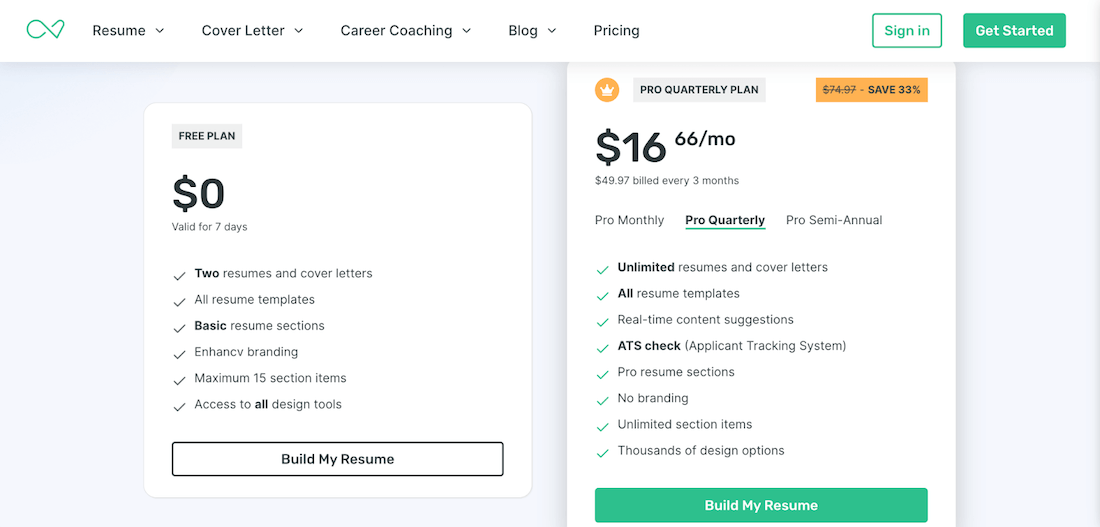
Task: Click the green checkmark beside 'Real-time content suggestions'
Action: pos(602,323)
